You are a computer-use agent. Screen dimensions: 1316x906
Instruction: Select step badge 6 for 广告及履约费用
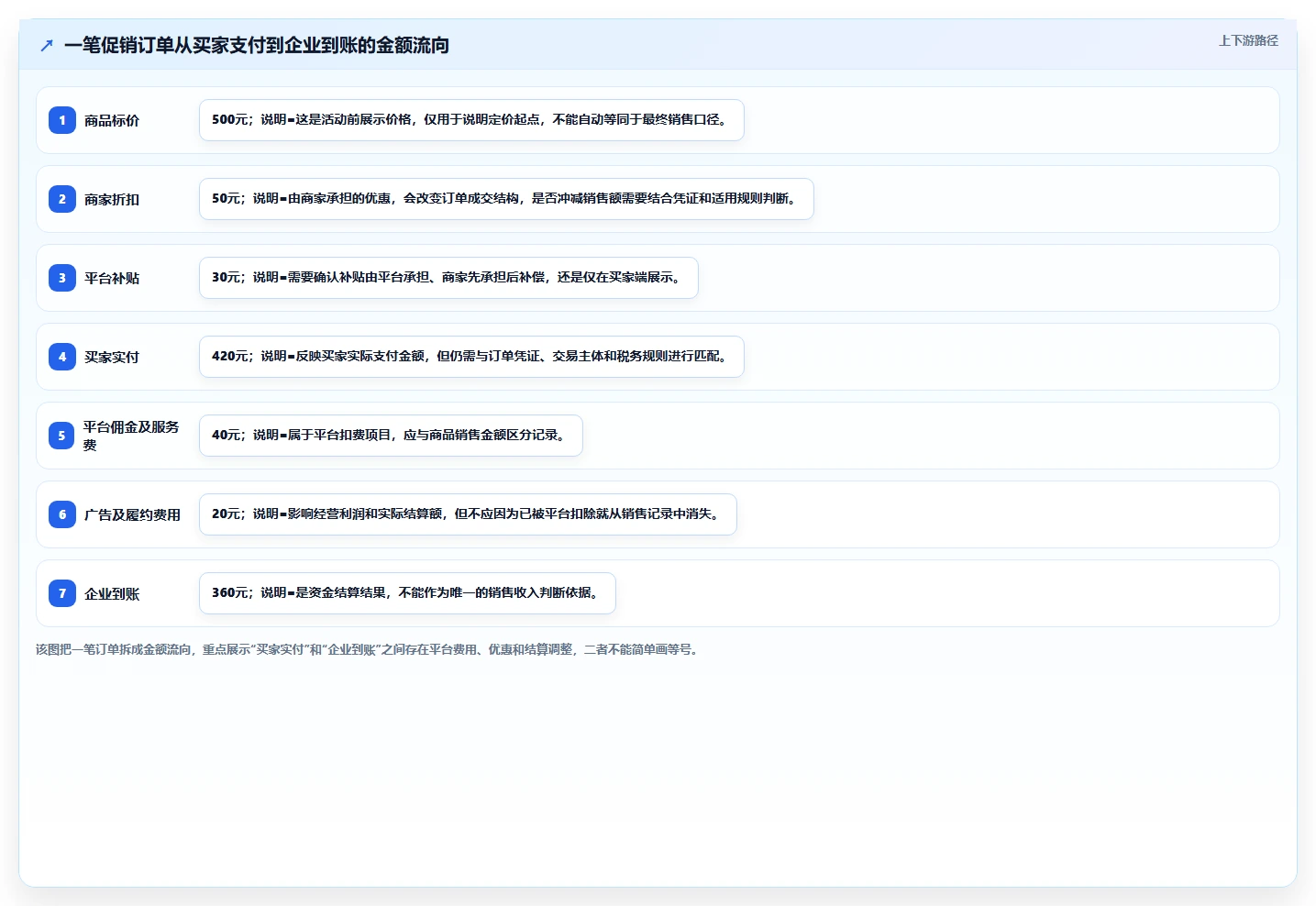62,514
